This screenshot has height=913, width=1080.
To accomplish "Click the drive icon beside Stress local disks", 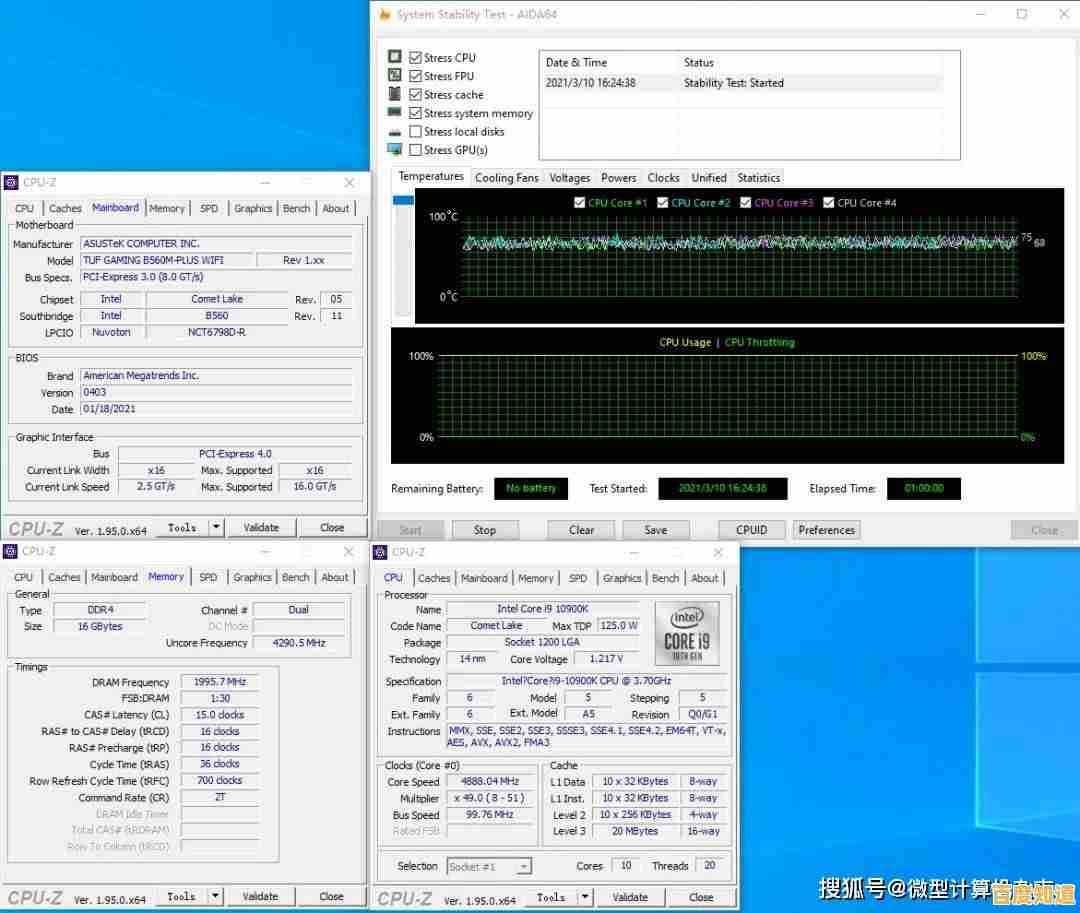I will click(x=395, y=132).
